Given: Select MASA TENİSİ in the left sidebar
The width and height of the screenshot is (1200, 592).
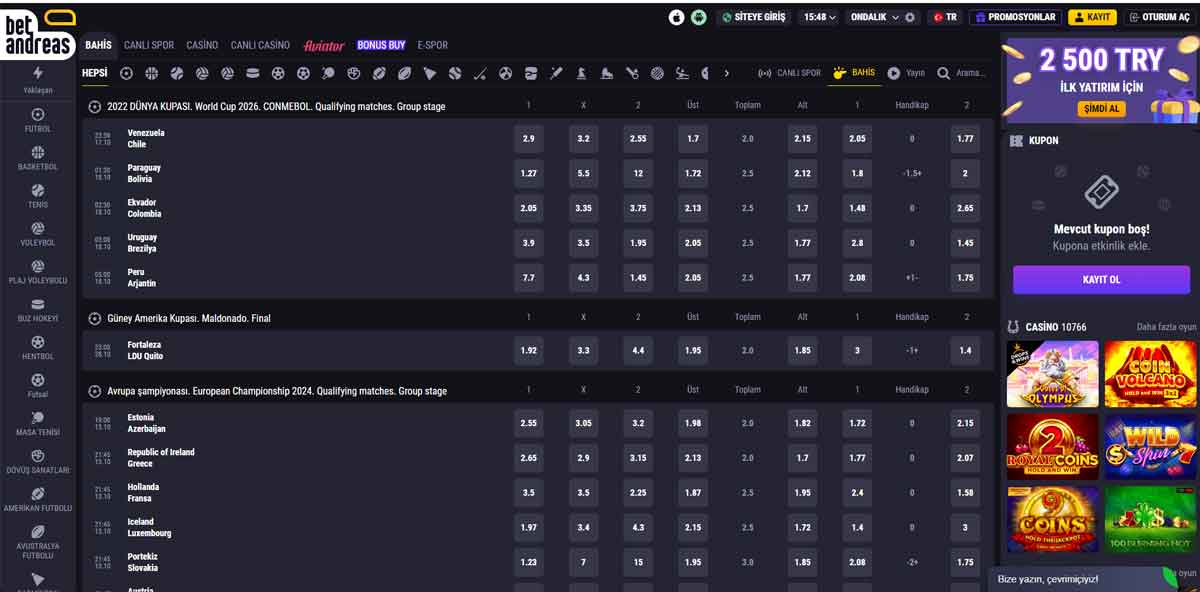Looking at the screenshot, I should tap(38, 424).
